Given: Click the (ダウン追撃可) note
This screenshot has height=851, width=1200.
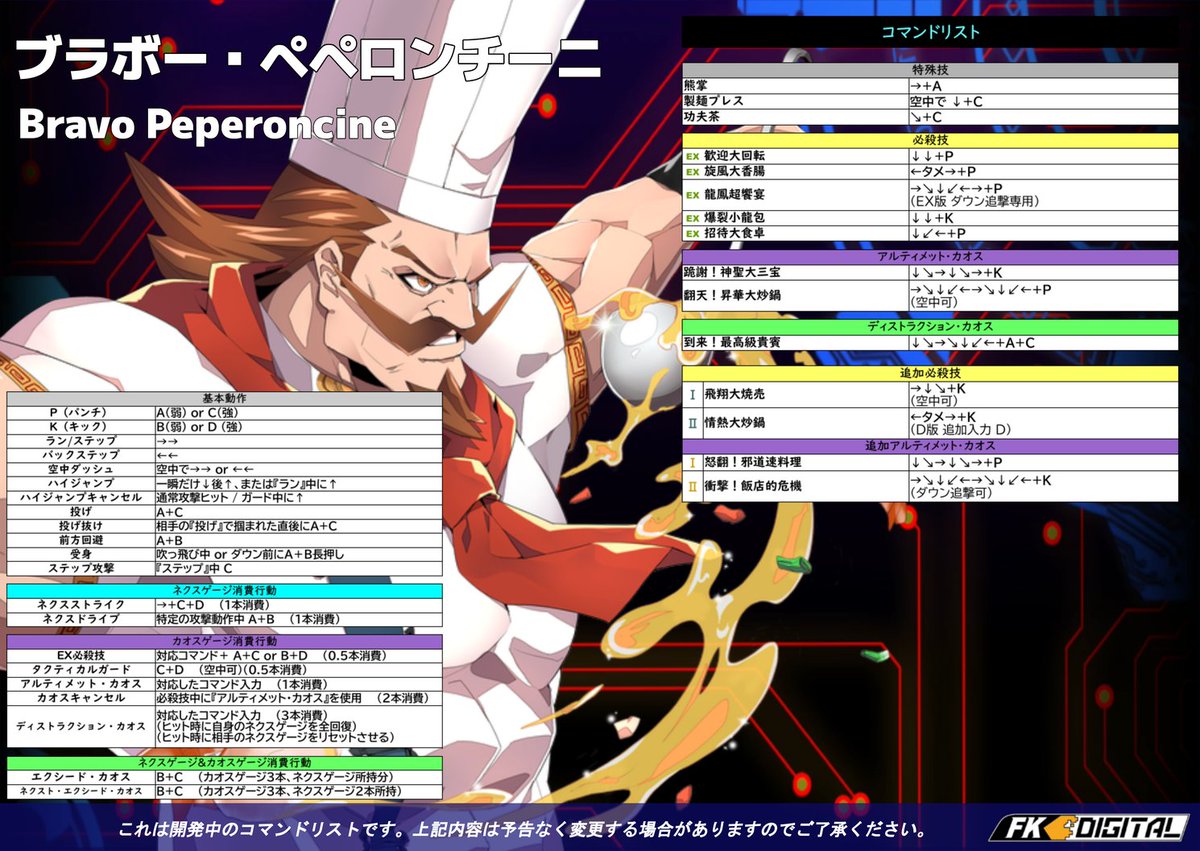Looking at the screenshot, I should (951, 493).
